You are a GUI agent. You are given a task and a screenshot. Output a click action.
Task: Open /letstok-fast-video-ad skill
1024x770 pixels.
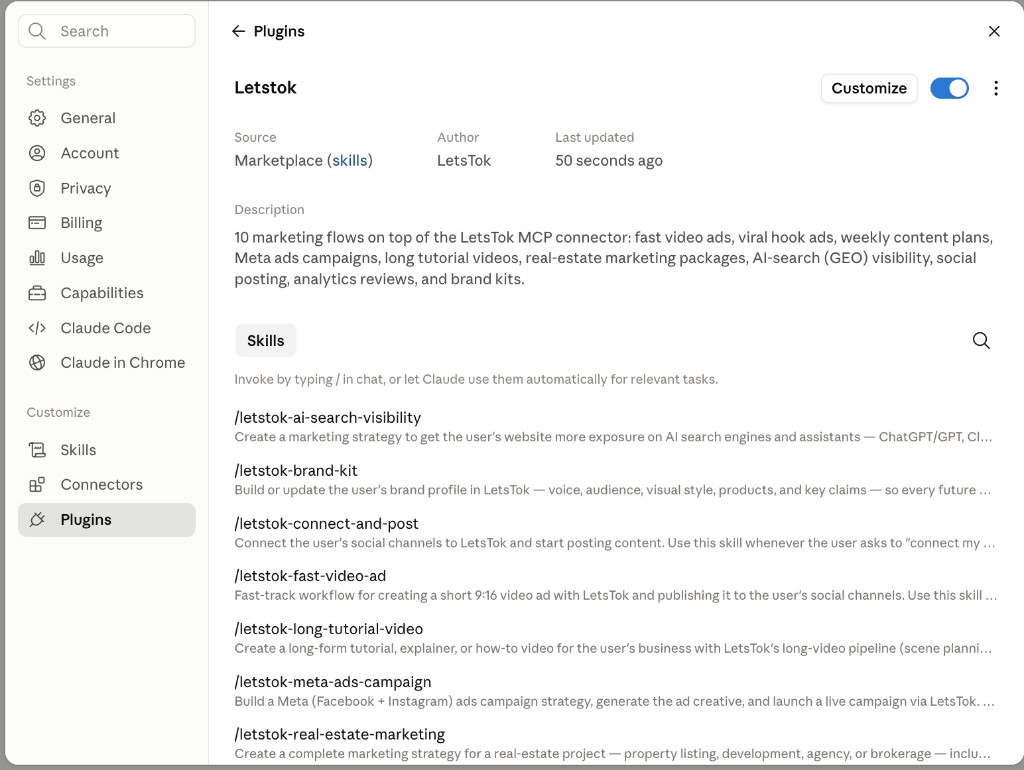(x=615, y=585)
